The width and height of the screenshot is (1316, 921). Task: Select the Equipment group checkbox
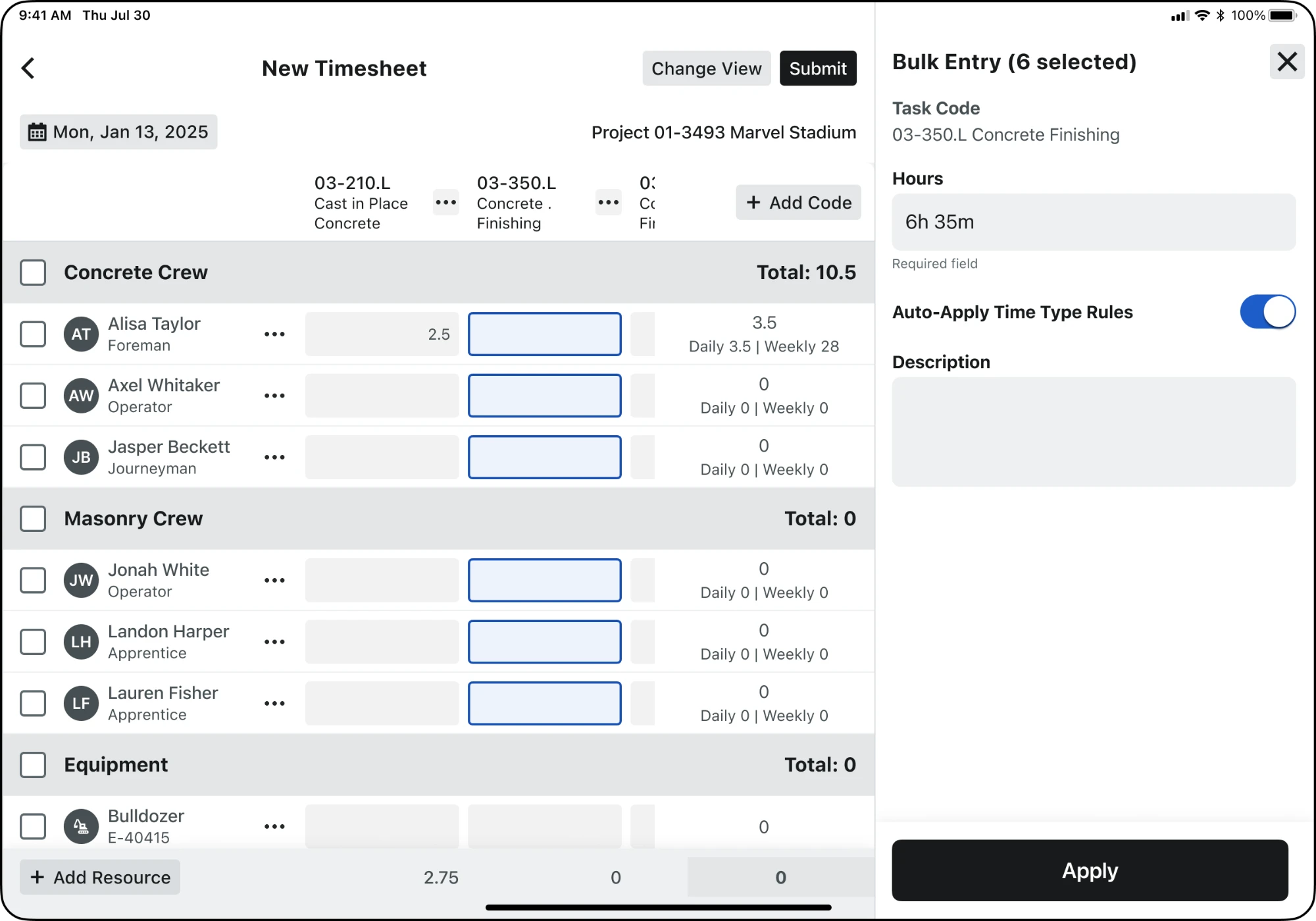(33, 765)
